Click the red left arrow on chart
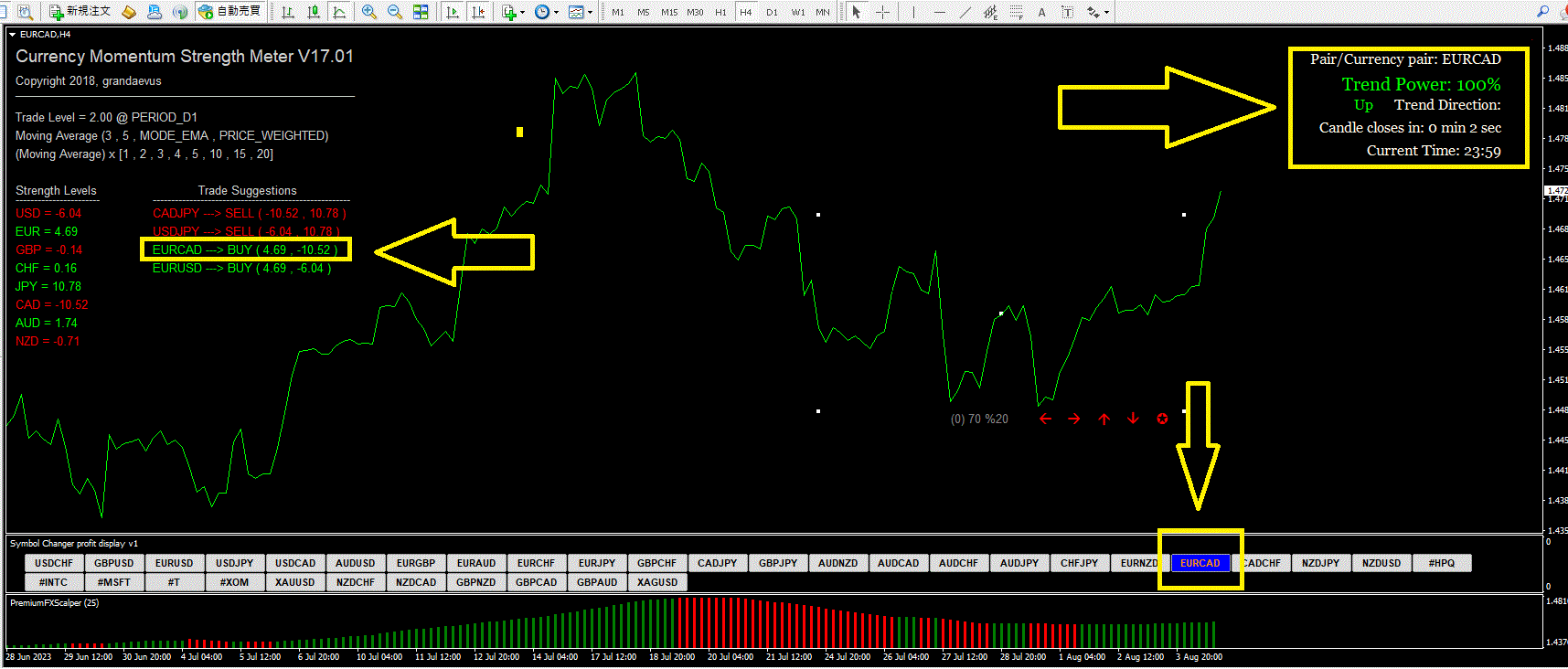This screenshot has width=1568, height=669. pyautogui.click(x=1045, y=419)
